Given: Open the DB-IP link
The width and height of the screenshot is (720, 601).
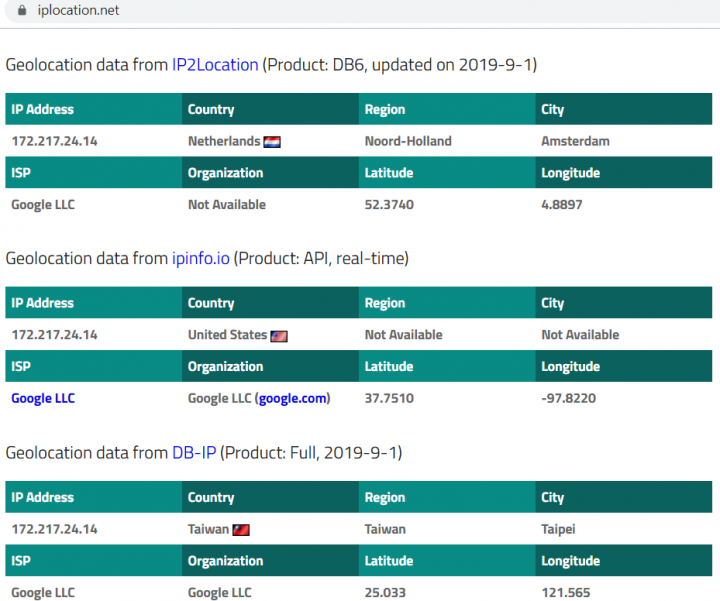Looking at the screenshot, I should click(x=194, y=453).
